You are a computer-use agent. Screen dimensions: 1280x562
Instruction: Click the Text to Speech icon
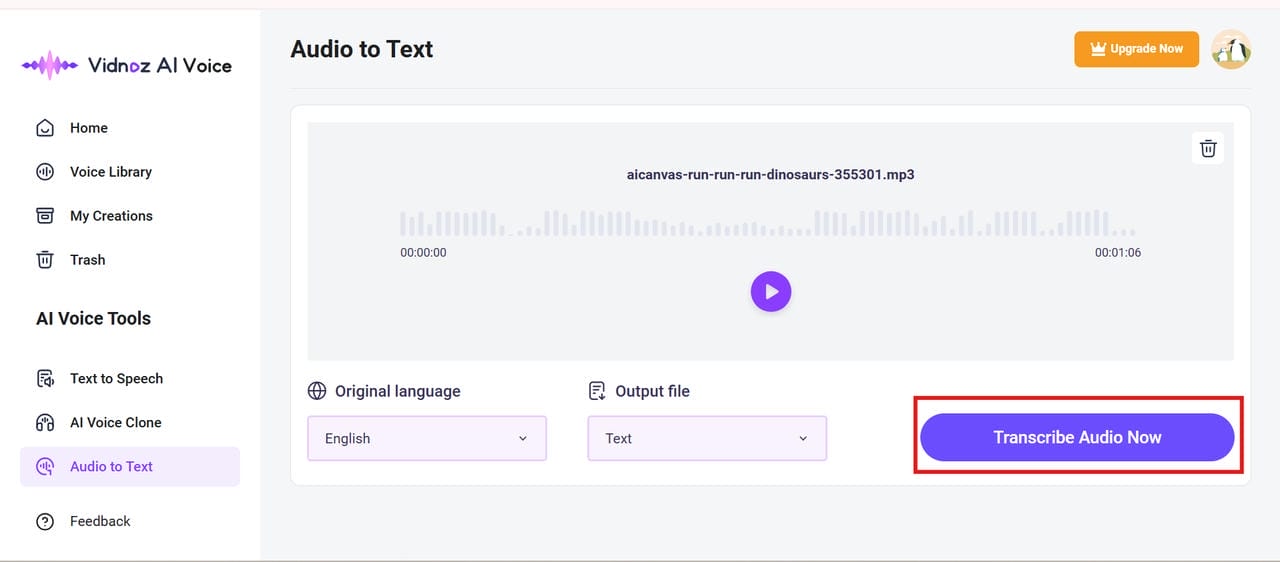point(45,379)
